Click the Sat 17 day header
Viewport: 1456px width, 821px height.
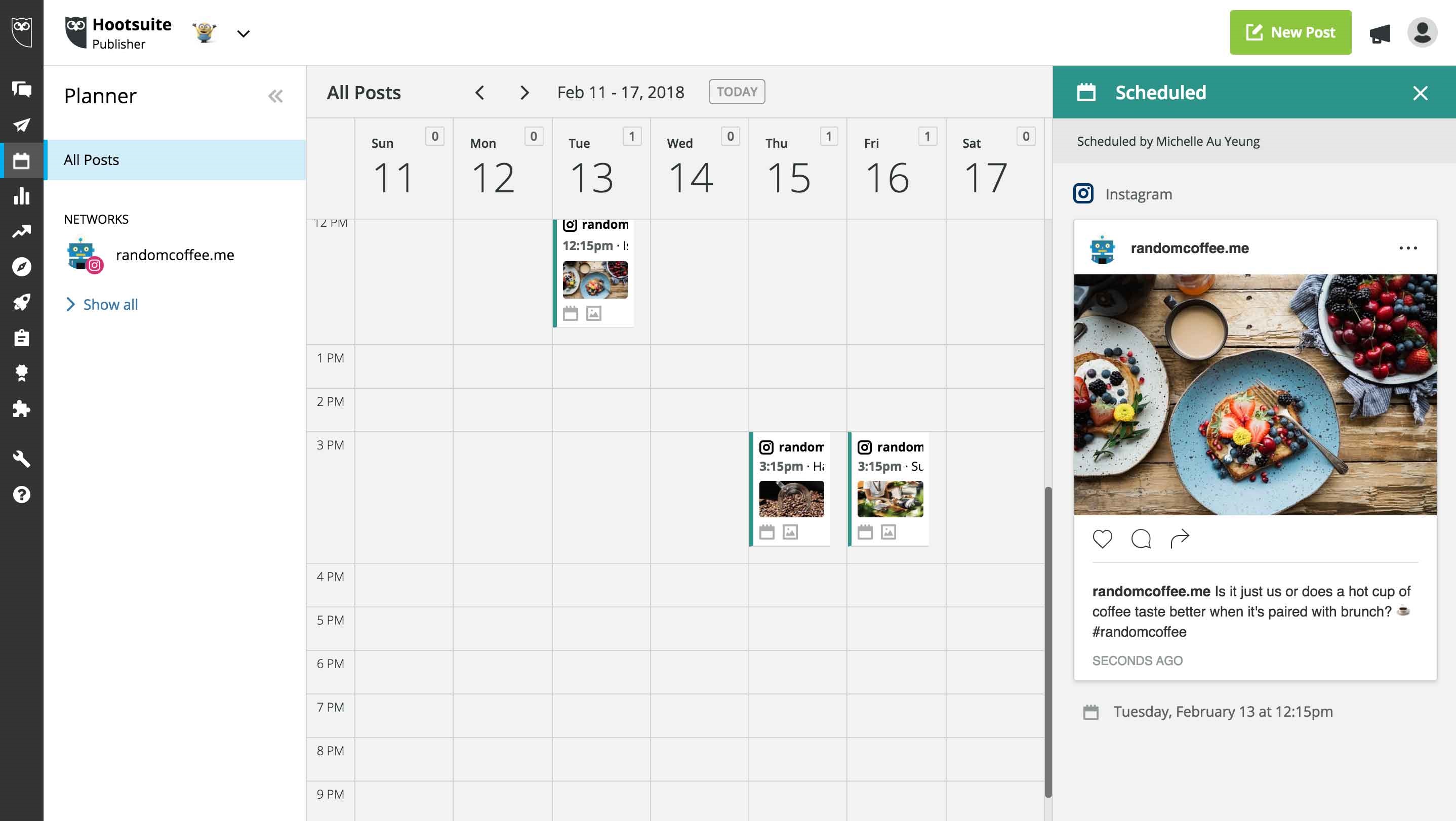(995, 169)
